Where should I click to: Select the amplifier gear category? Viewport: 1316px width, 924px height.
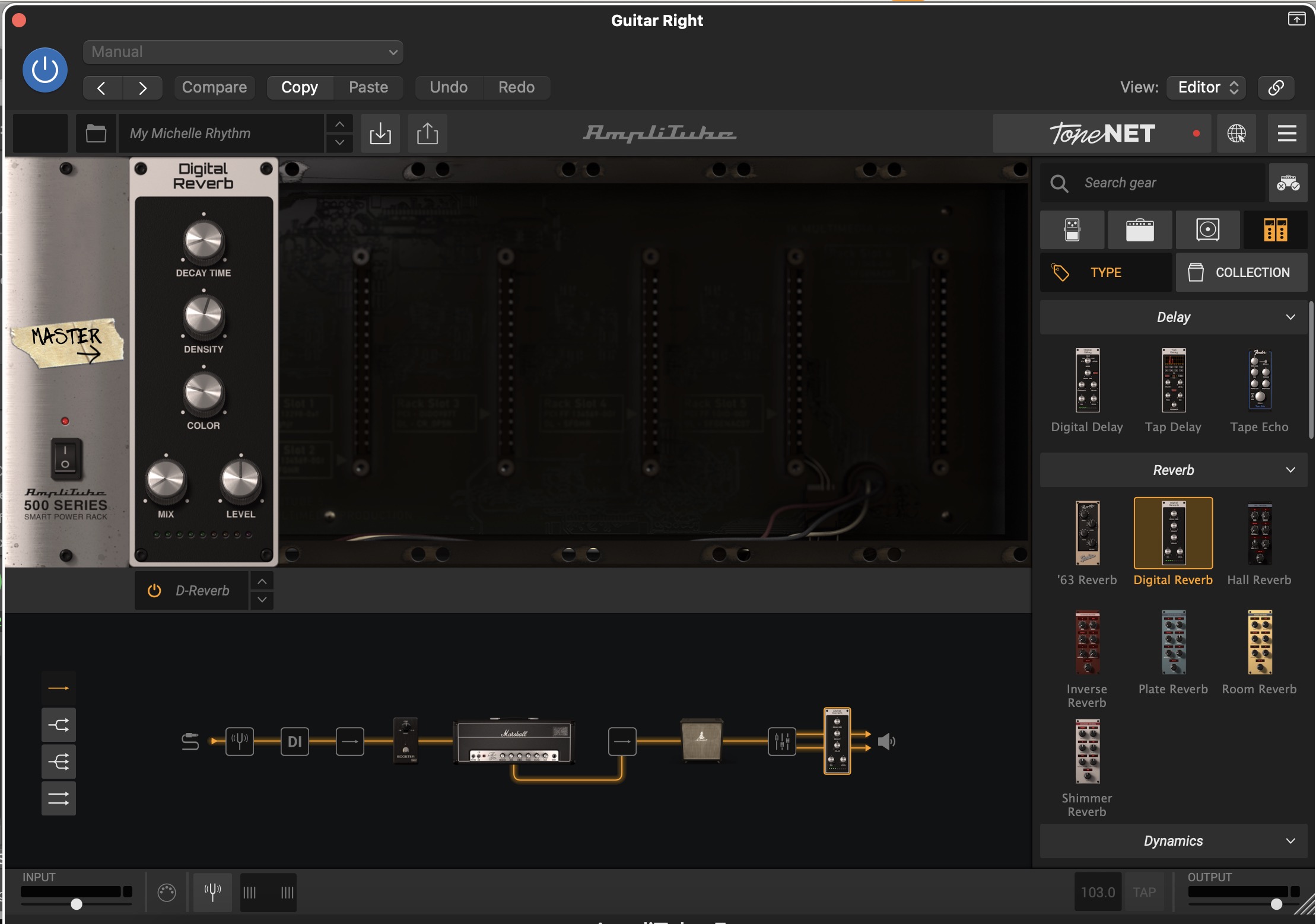point(1140,230)
